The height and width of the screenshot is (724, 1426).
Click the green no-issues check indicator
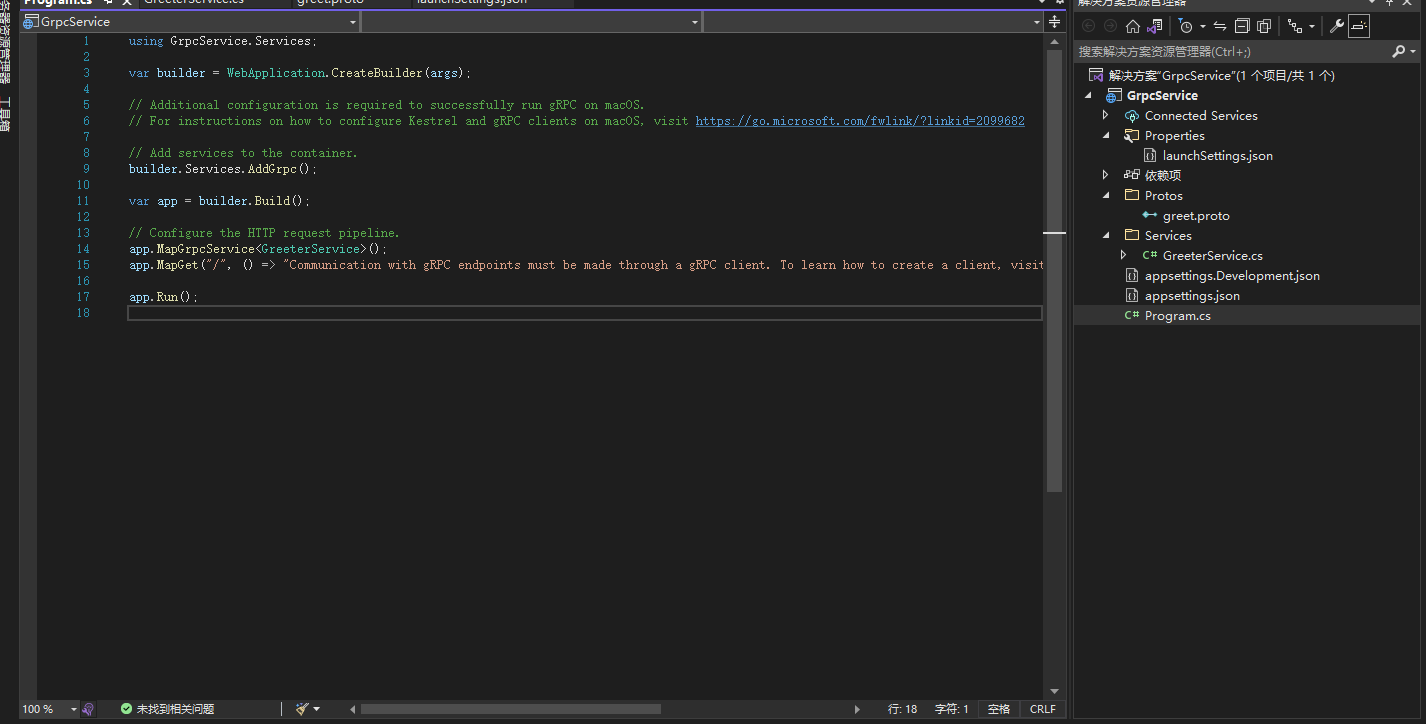click(x=126, y=709)
